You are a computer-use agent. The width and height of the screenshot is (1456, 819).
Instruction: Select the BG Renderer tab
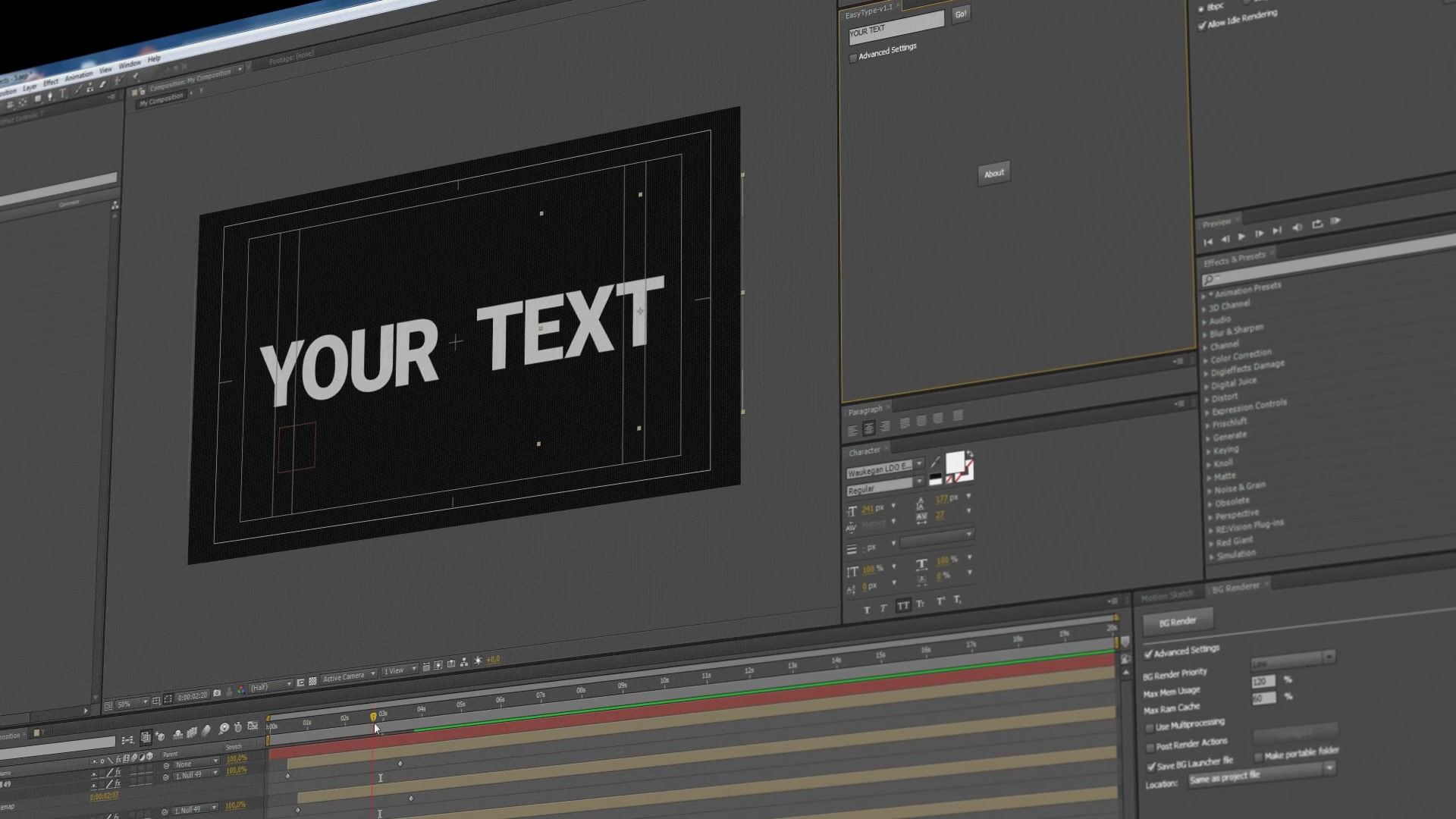pyautogui.click(x=1236, y=588)
